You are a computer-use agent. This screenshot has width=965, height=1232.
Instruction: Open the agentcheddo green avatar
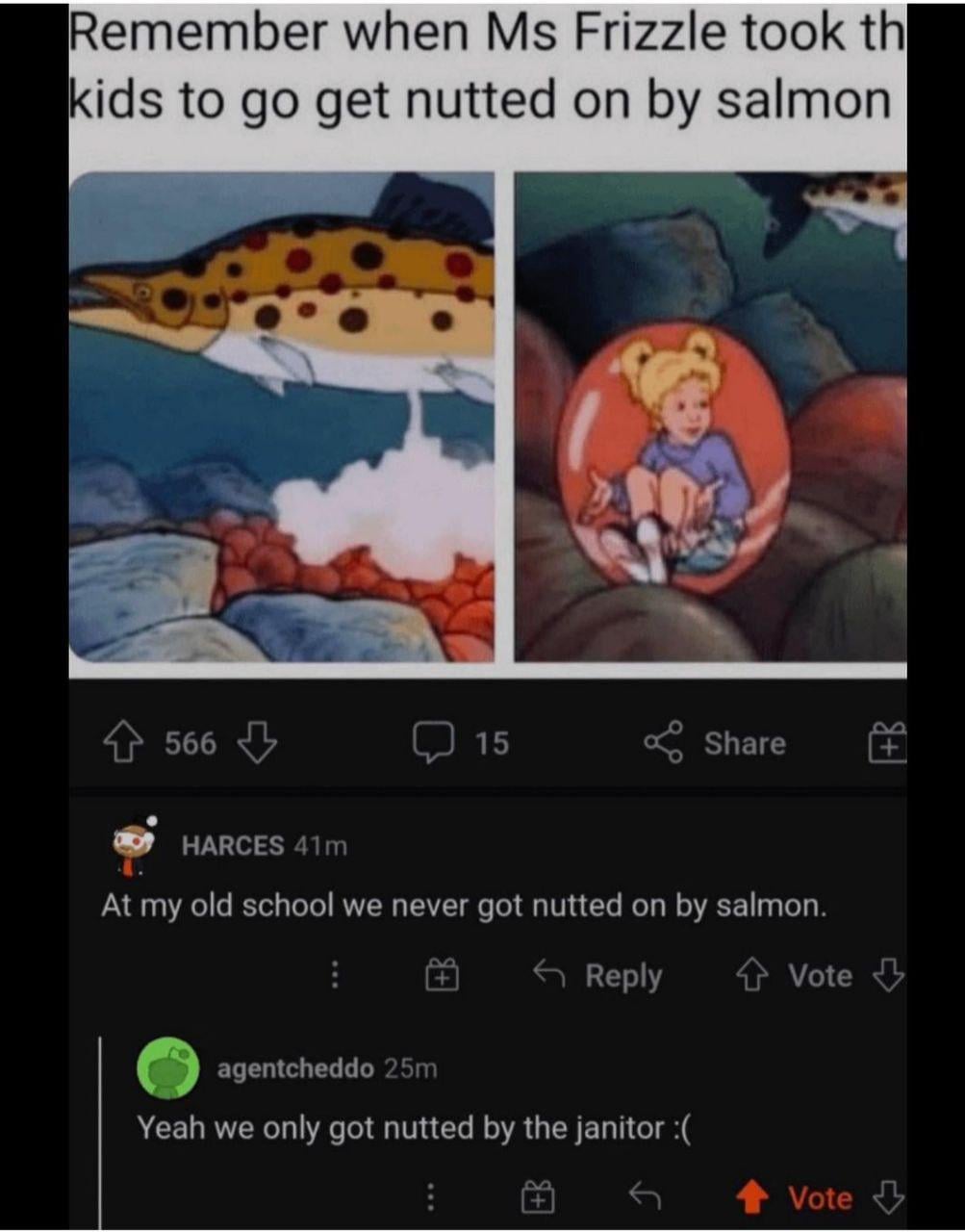[x=168, y=1067]
